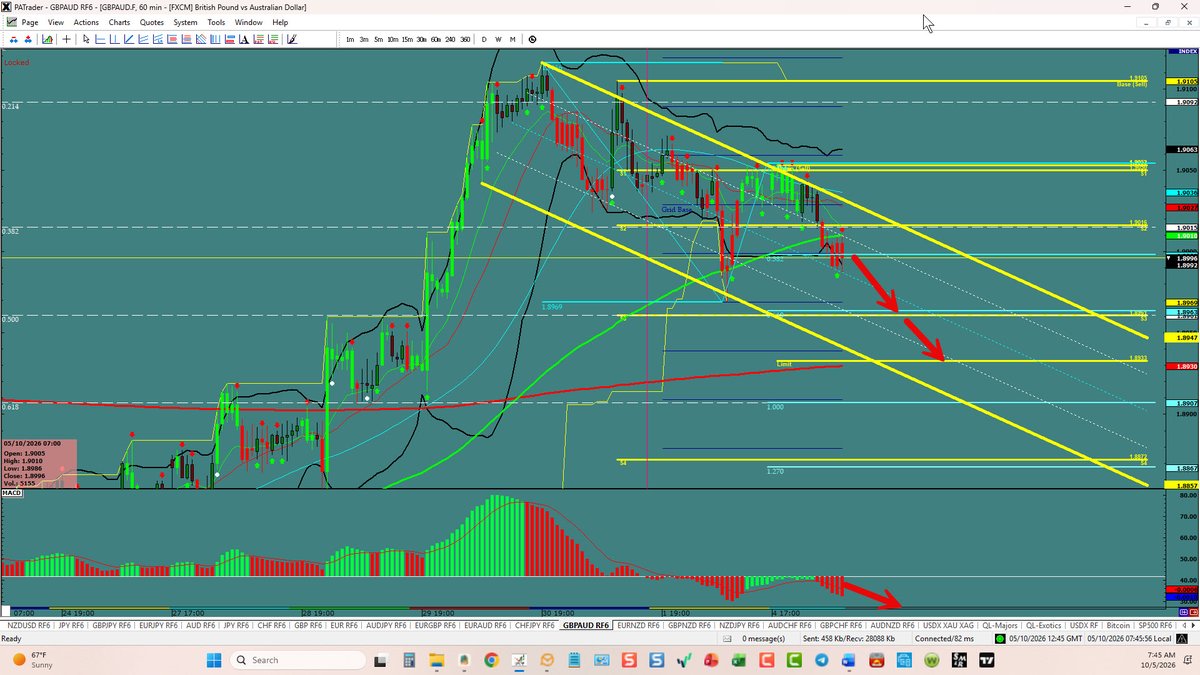The image size is (1200, 675).
Task: Open the Charts menu
Action: pos(119,22)
